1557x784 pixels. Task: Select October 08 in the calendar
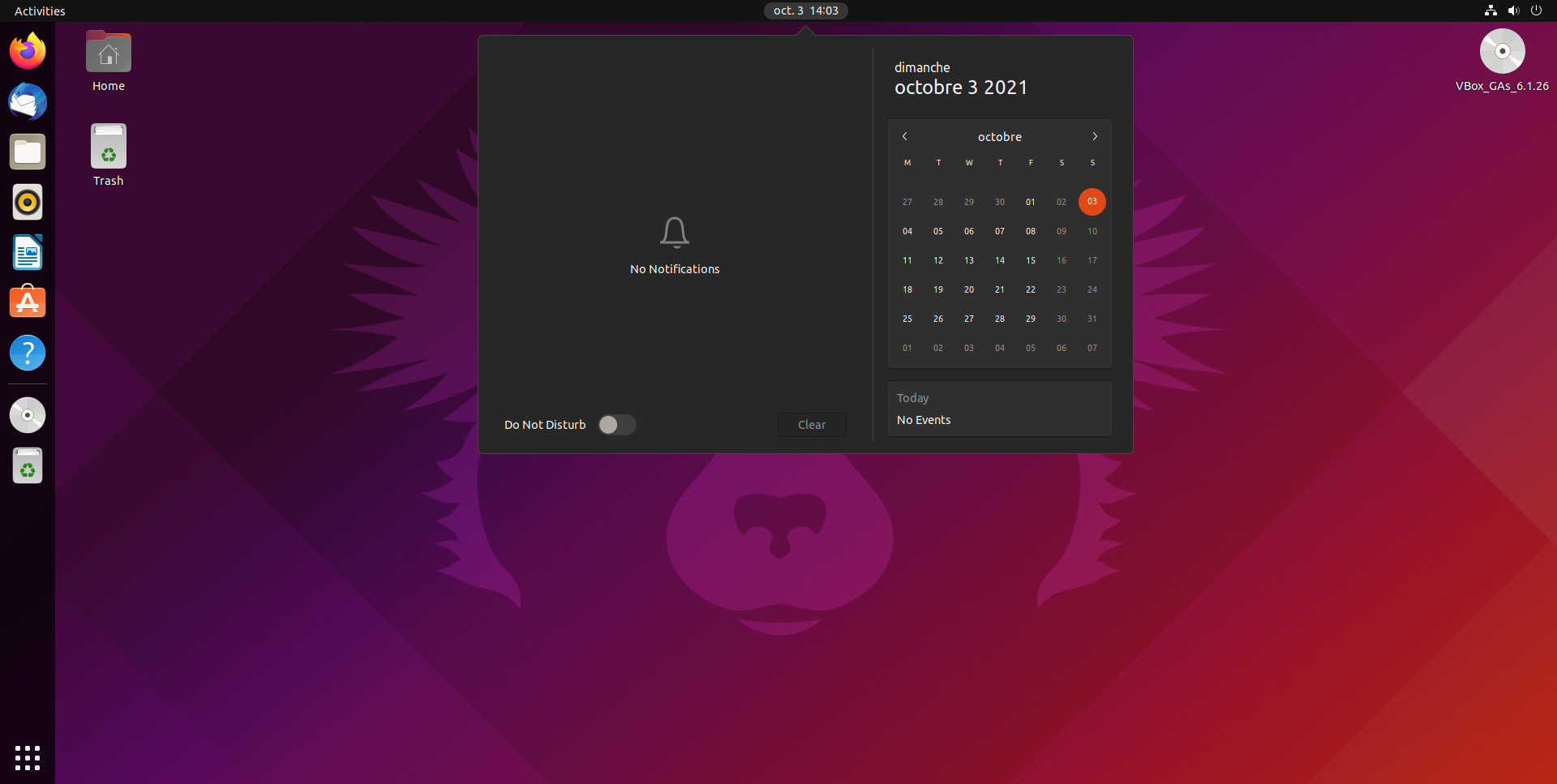(1031, 231)
